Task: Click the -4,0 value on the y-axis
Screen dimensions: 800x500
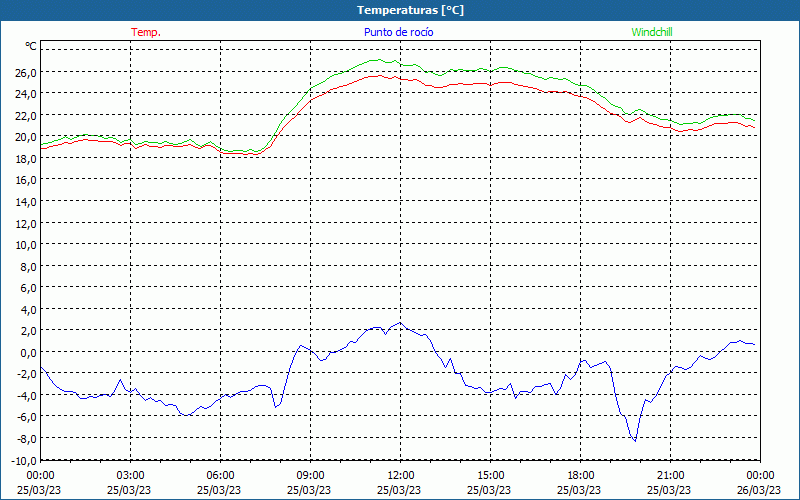Action: [27, 396]
